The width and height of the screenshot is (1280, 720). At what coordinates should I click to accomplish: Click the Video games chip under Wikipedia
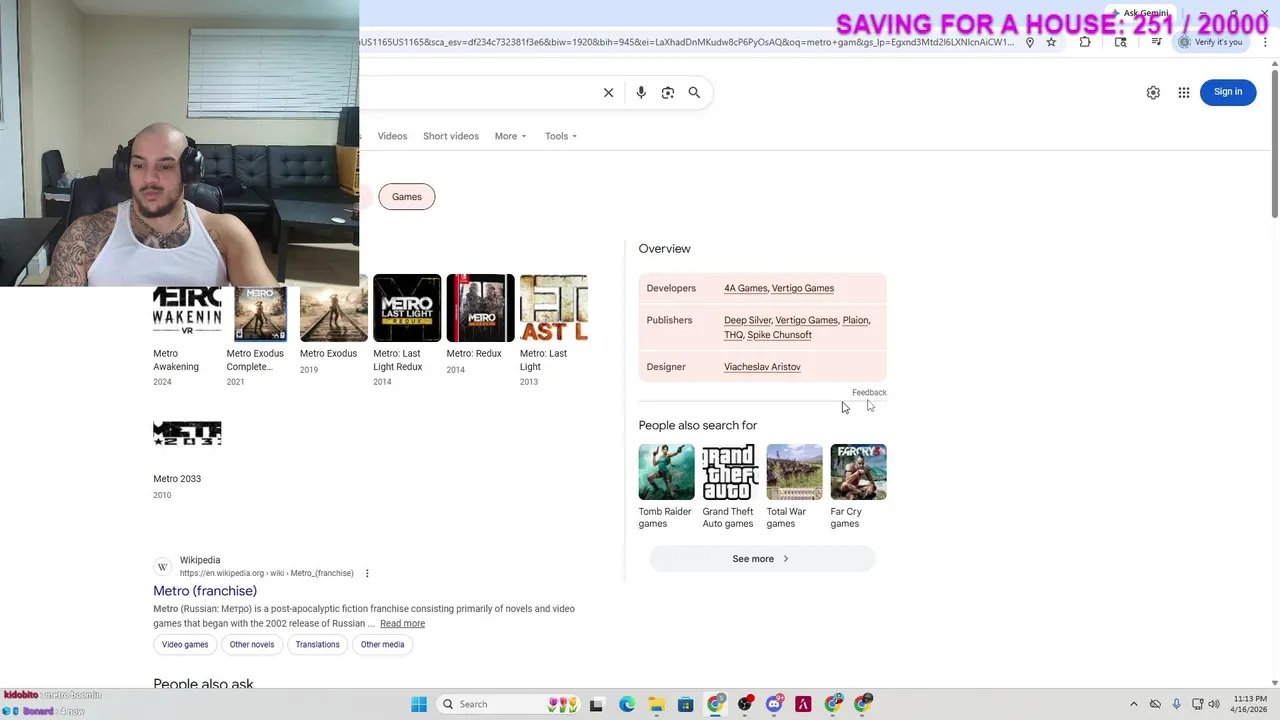(185, 645)
